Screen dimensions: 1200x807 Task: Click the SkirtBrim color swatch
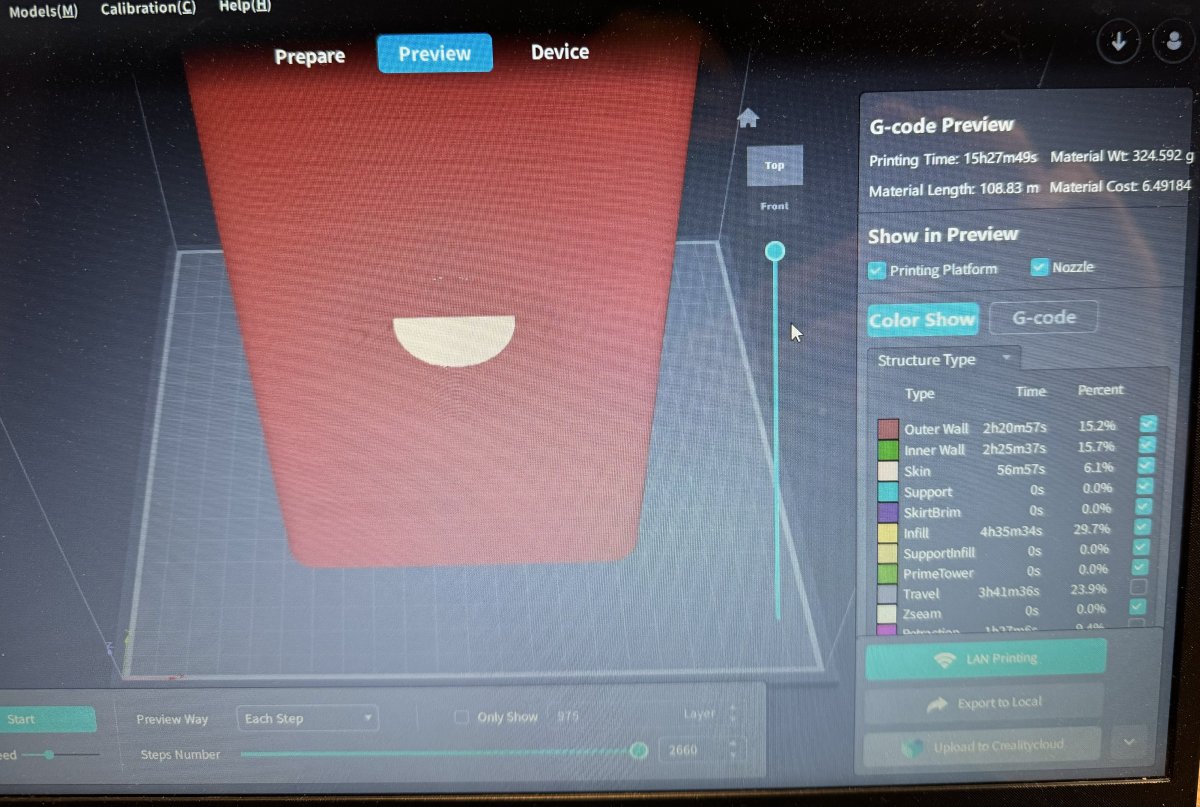888,512
